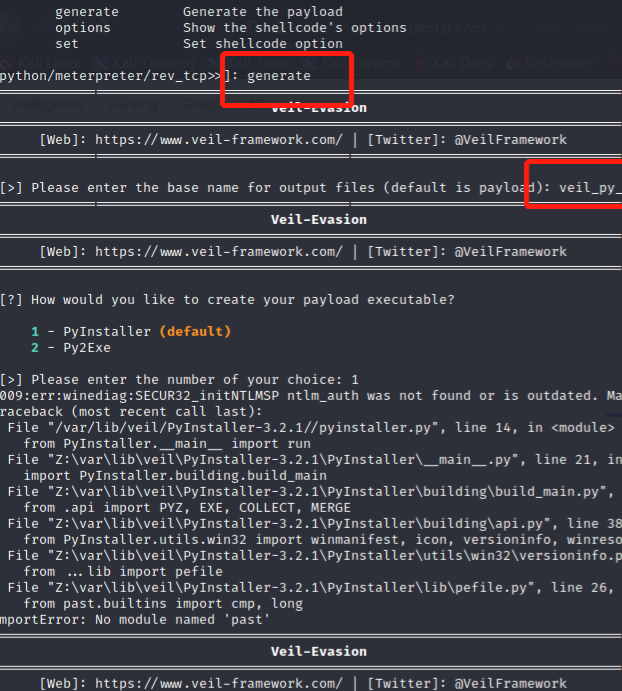Click the typed 'generate' after the rev_tcp prompt
This screenshot has width=622, height=691.
pos(279,76)
